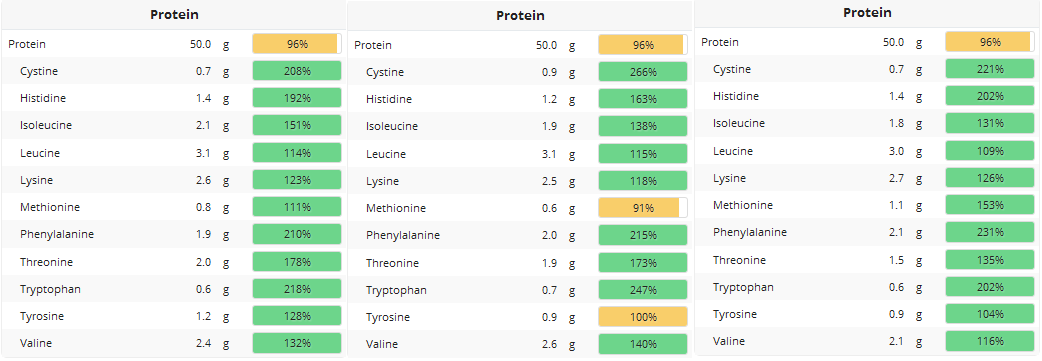
Task: Click the yellow Tyrosine 100% progress bar
Action: pyautogui.click(x=643, y=317)
